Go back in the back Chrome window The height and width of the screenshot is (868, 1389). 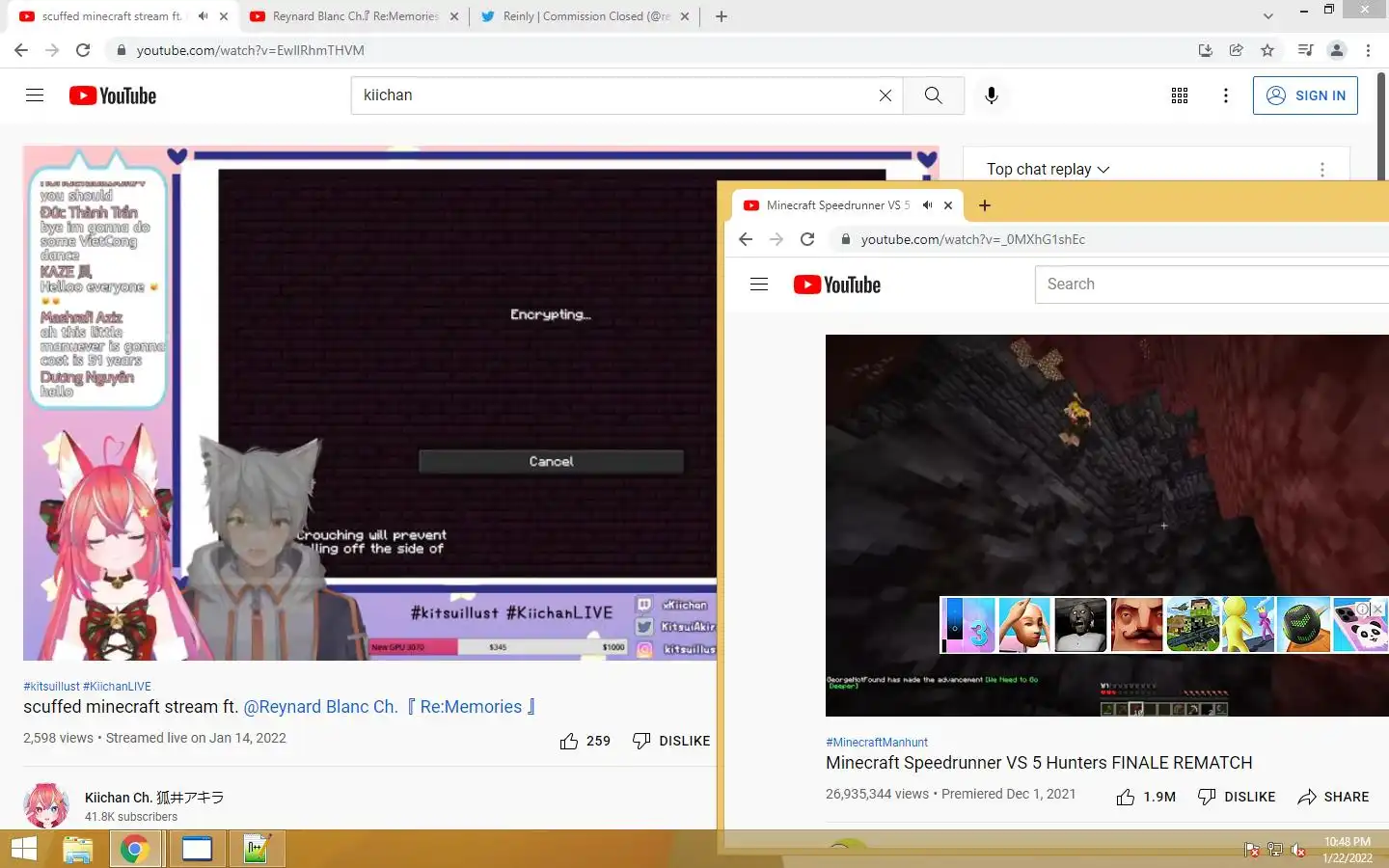click(x=21, y=50)
